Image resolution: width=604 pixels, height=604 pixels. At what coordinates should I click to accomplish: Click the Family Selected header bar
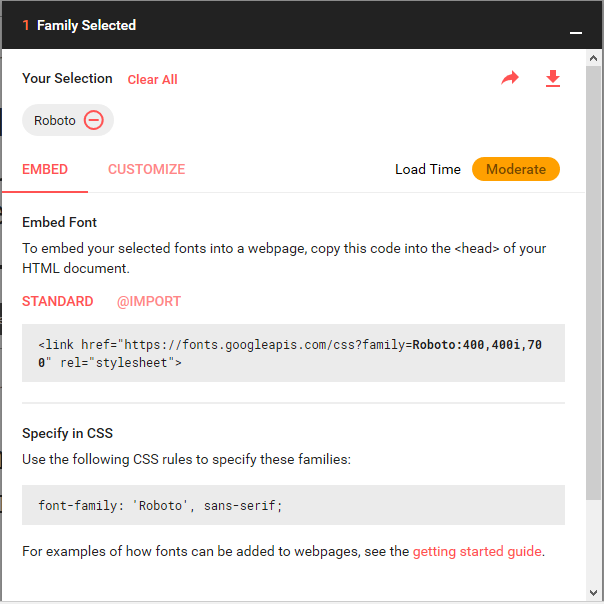coord(302,25)
